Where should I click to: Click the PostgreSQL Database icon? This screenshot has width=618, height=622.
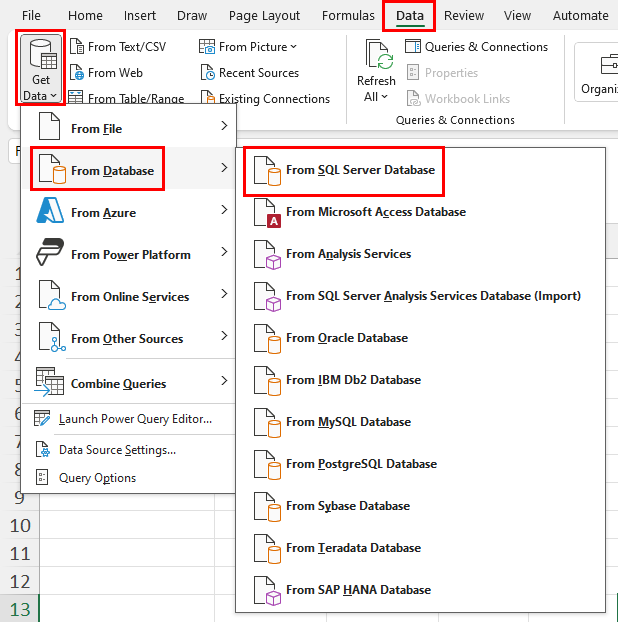click(267, 465)
